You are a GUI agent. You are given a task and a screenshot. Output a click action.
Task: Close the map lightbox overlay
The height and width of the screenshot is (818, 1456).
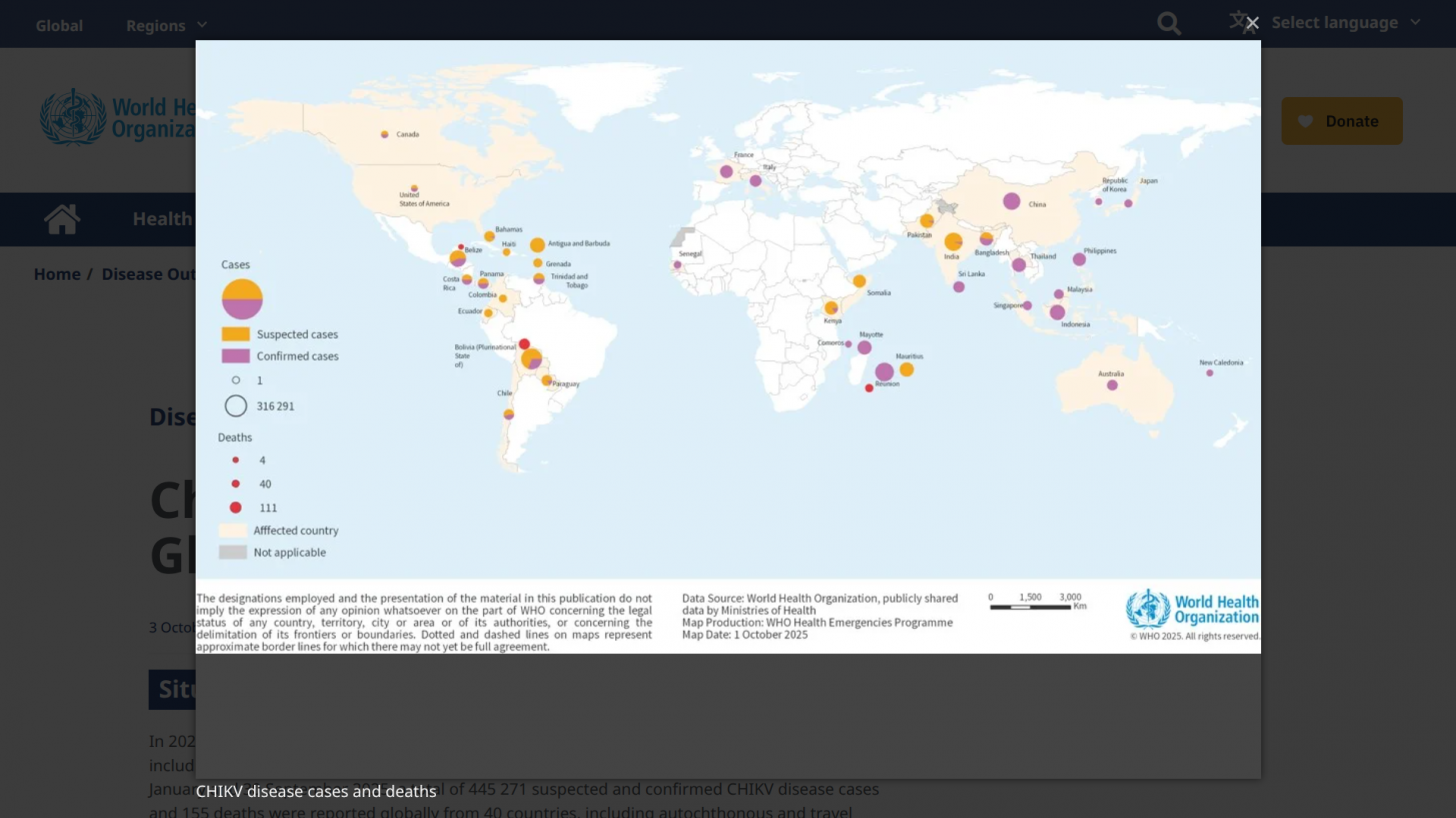click(x=1251, y=23)
